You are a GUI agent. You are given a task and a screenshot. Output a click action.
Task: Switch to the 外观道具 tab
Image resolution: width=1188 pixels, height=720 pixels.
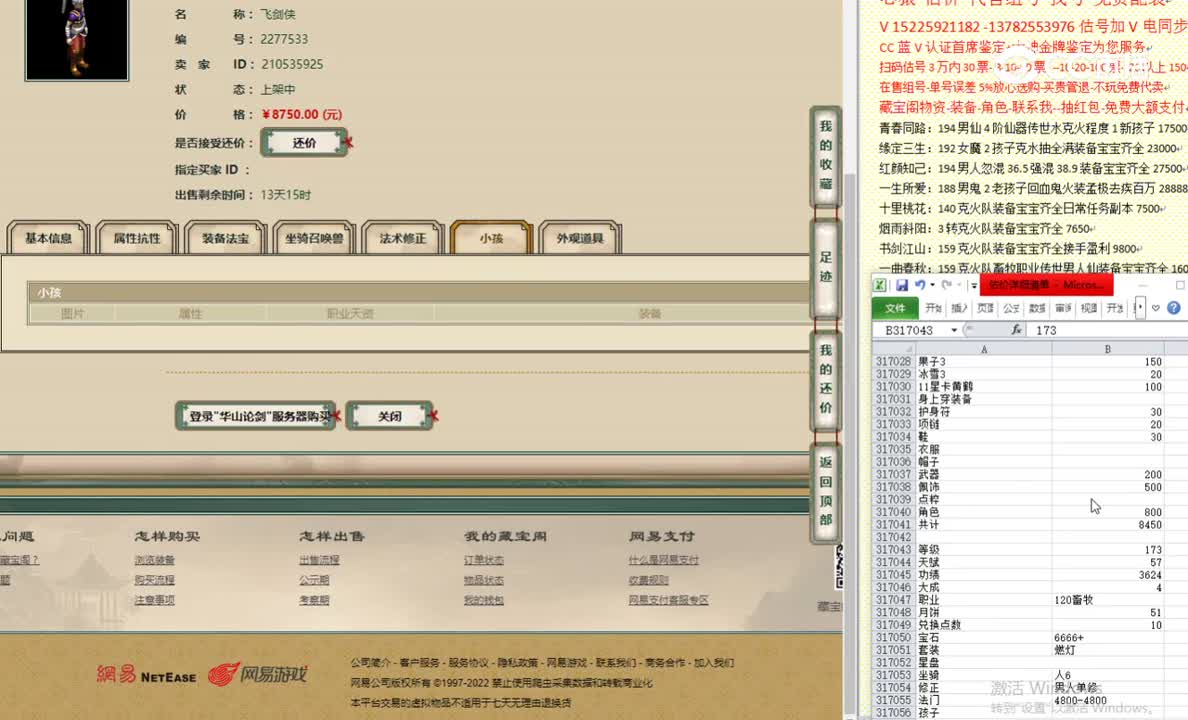point(582,237)
